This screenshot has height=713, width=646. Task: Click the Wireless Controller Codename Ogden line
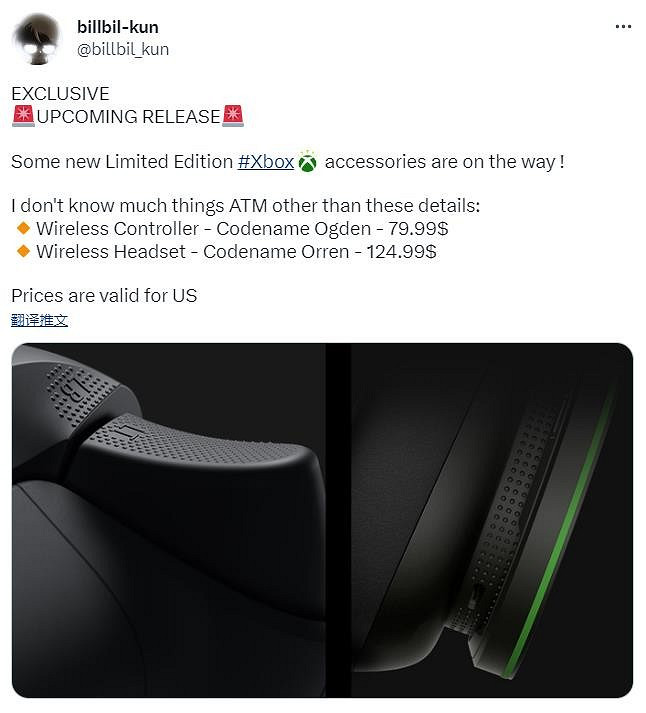(242, 229)
